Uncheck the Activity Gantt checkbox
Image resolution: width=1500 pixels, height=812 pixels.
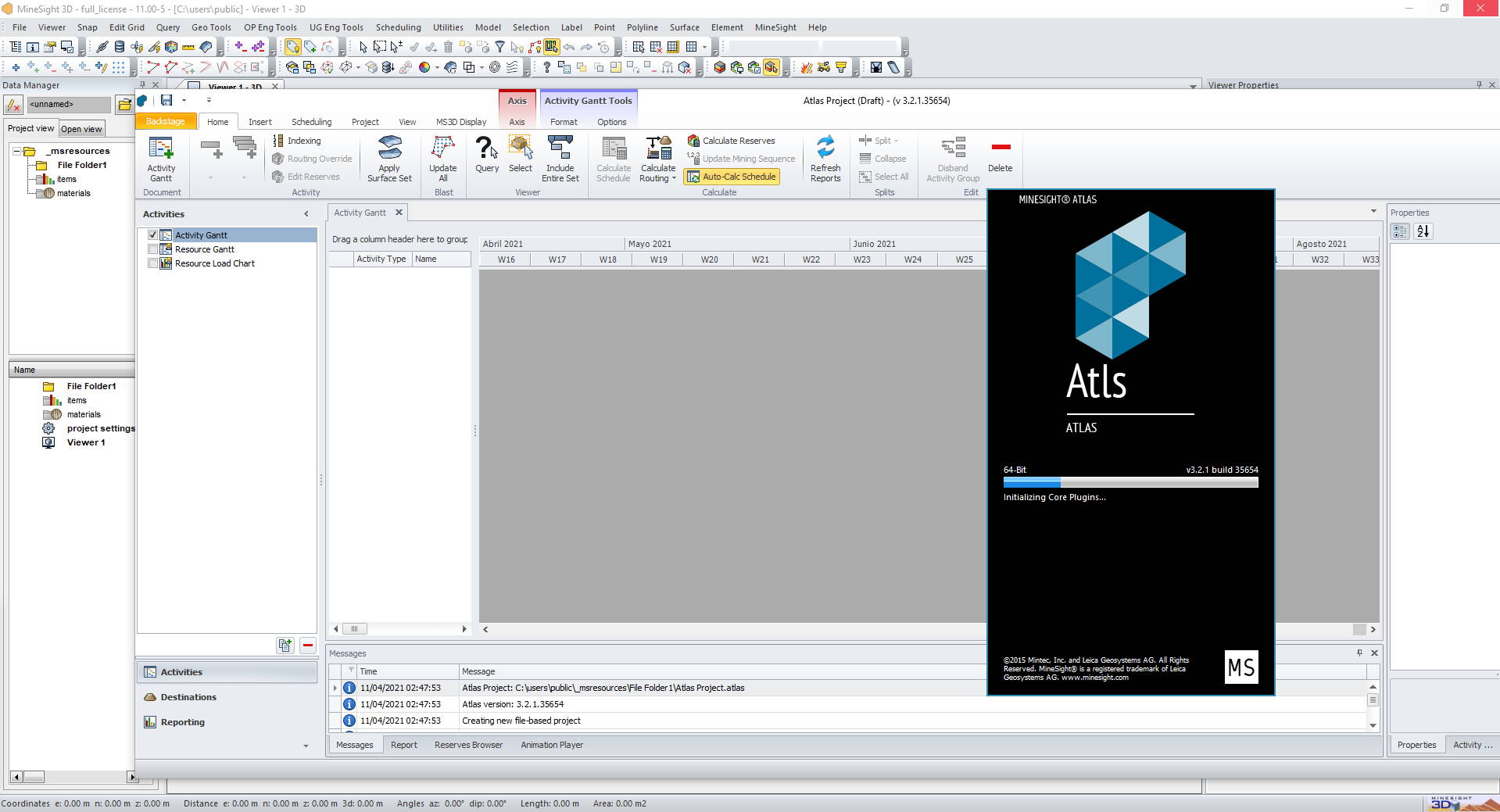(x=152, y=234)
